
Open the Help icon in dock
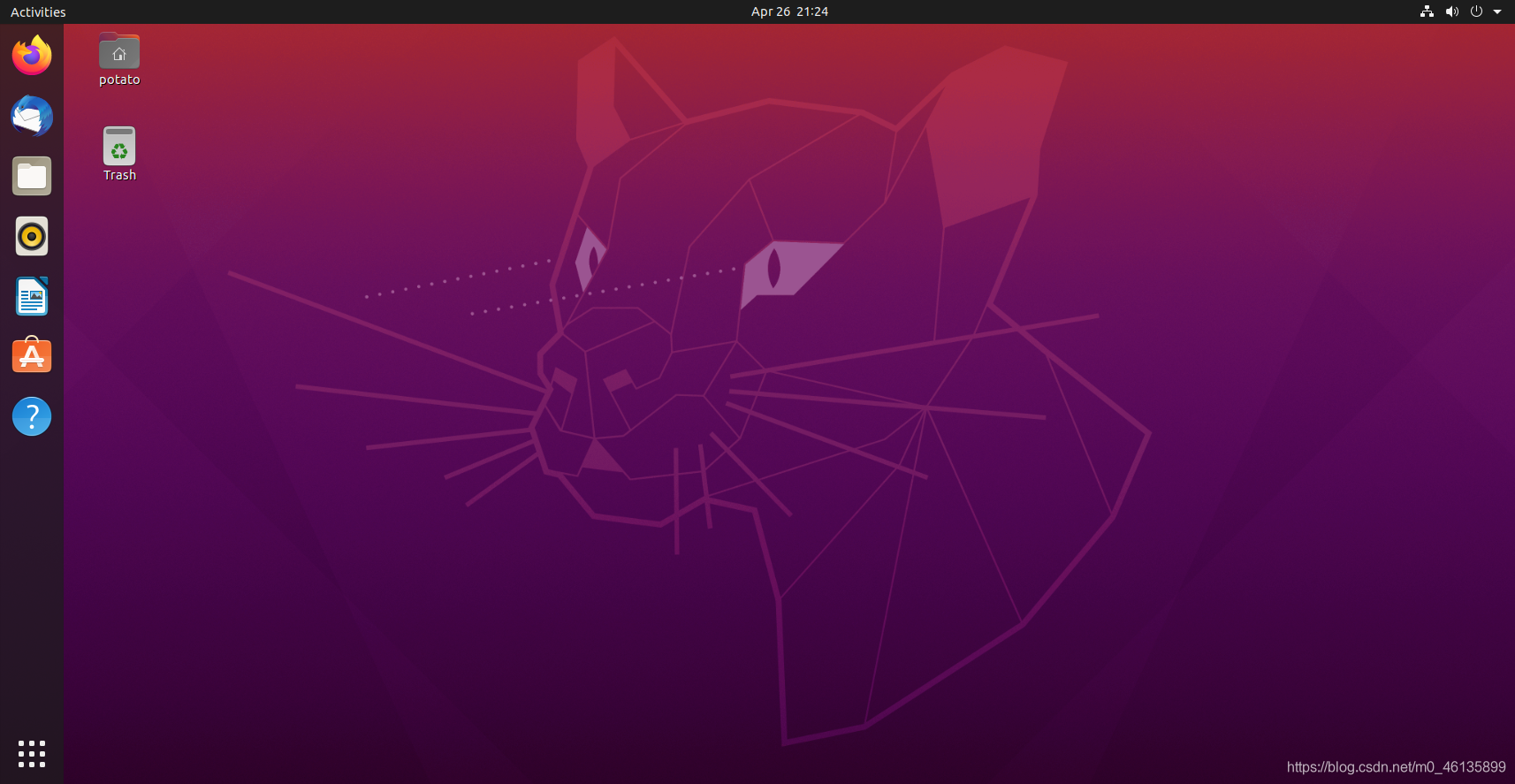click(x=32, y=416)
